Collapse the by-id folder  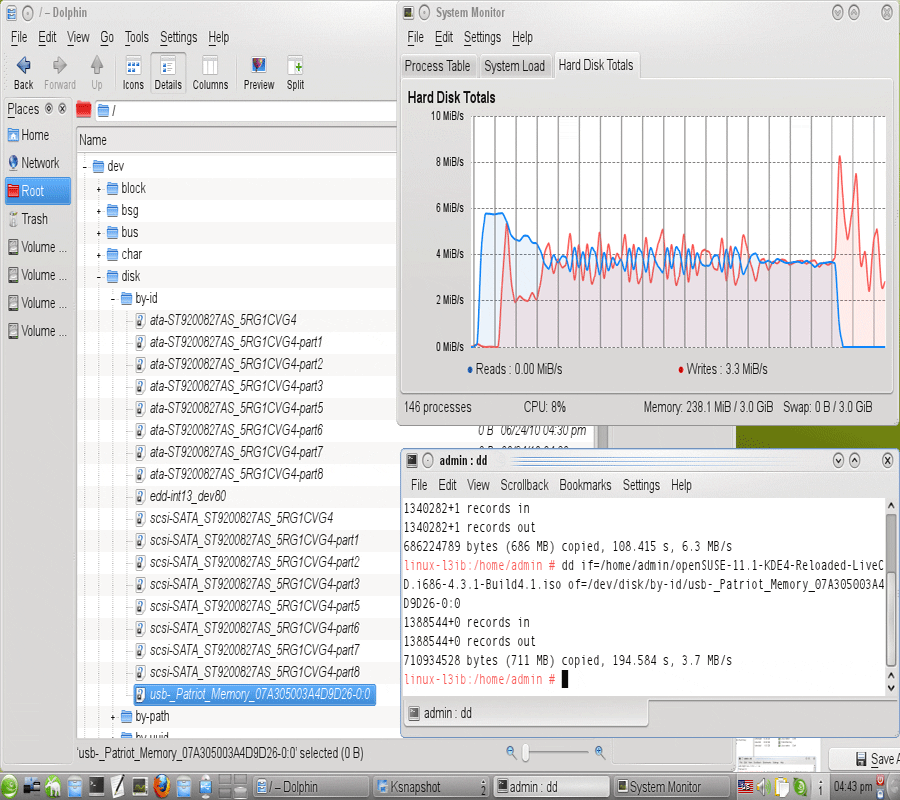coord(113,299)
